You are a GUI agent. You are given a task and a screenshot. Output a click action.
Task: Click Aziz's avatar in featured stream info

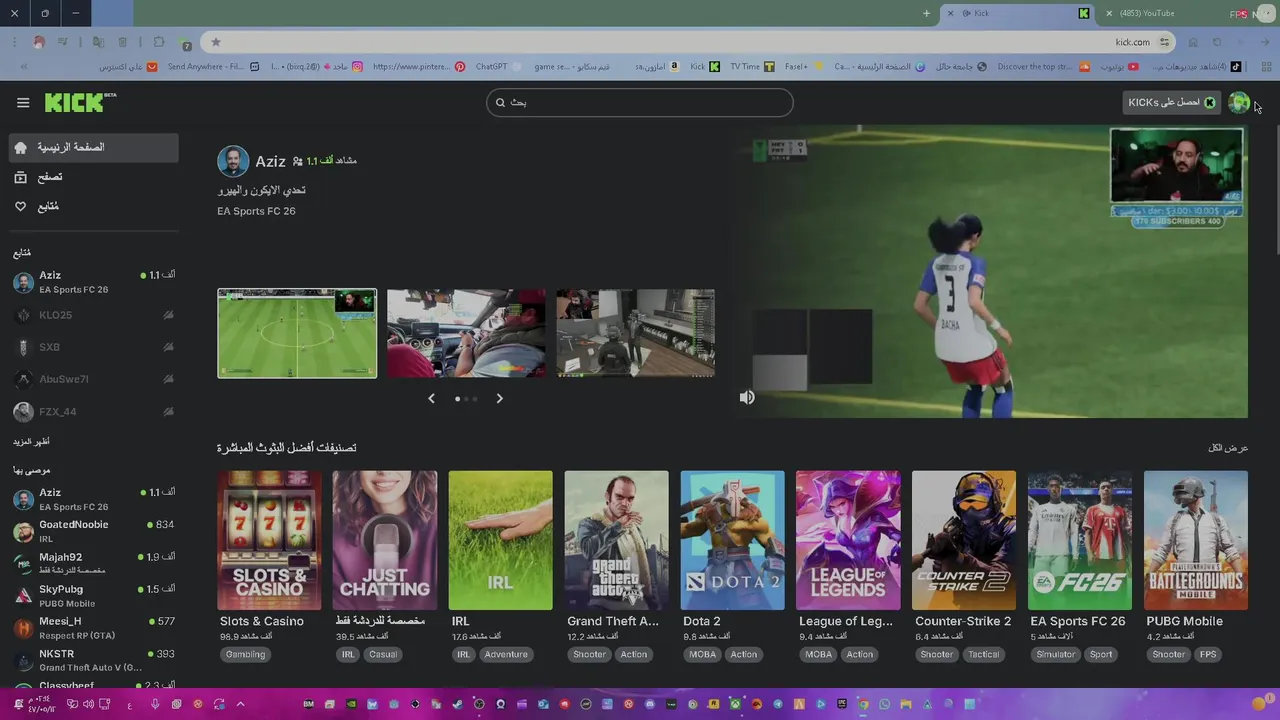pyautogui.click(x=233, y=161)
